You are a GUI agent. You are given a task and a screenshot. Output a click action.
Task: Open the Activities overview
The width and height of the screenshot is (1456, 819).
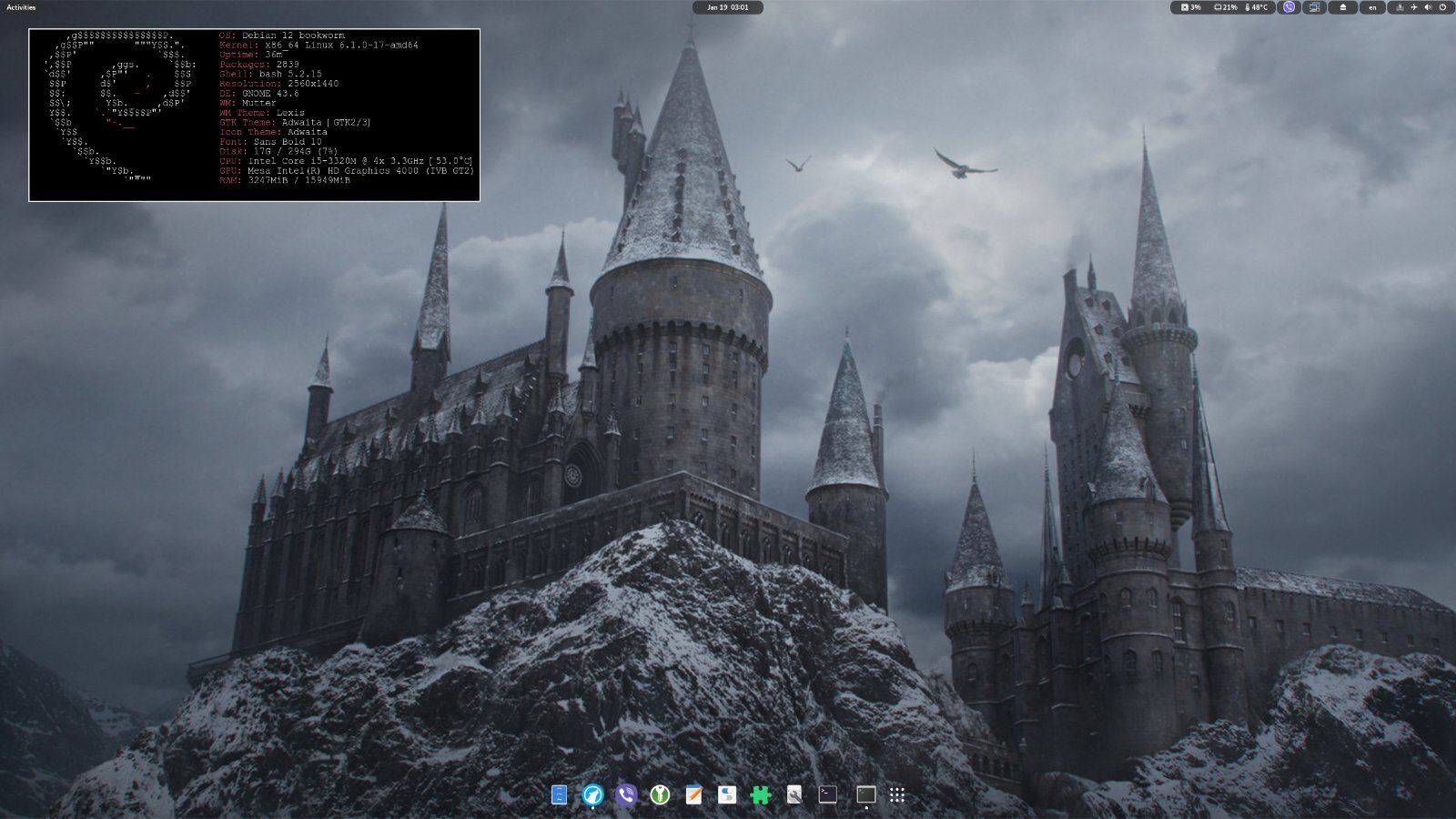[x=21, y=7]
